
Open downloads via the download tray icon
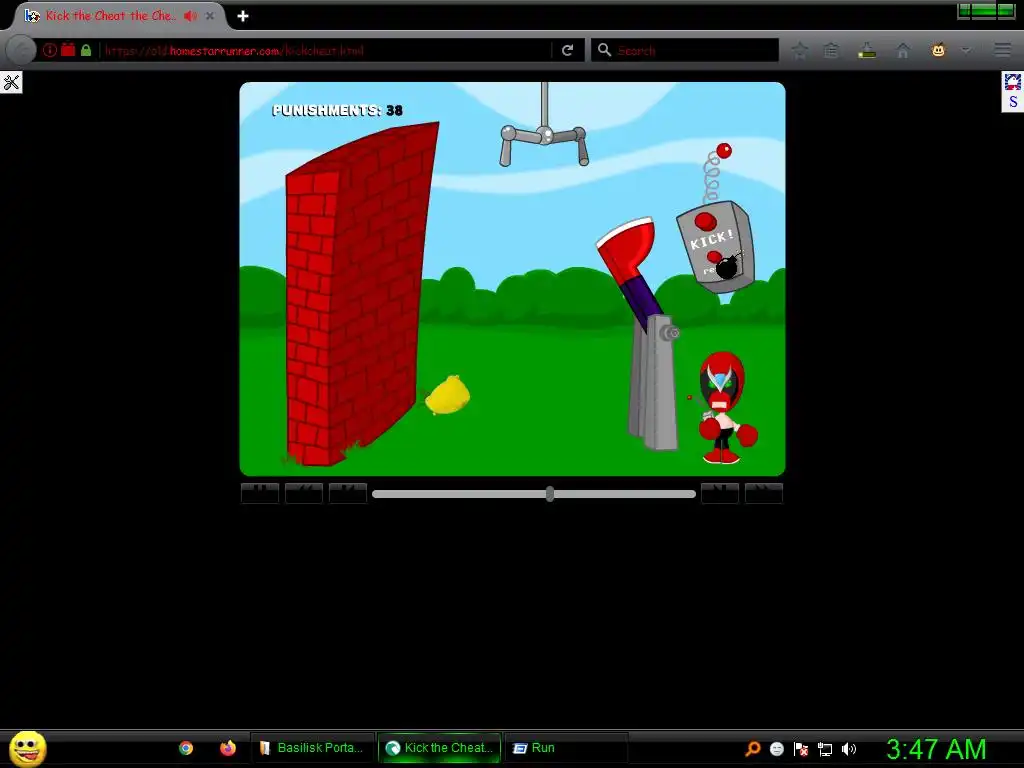coord(867,50)
